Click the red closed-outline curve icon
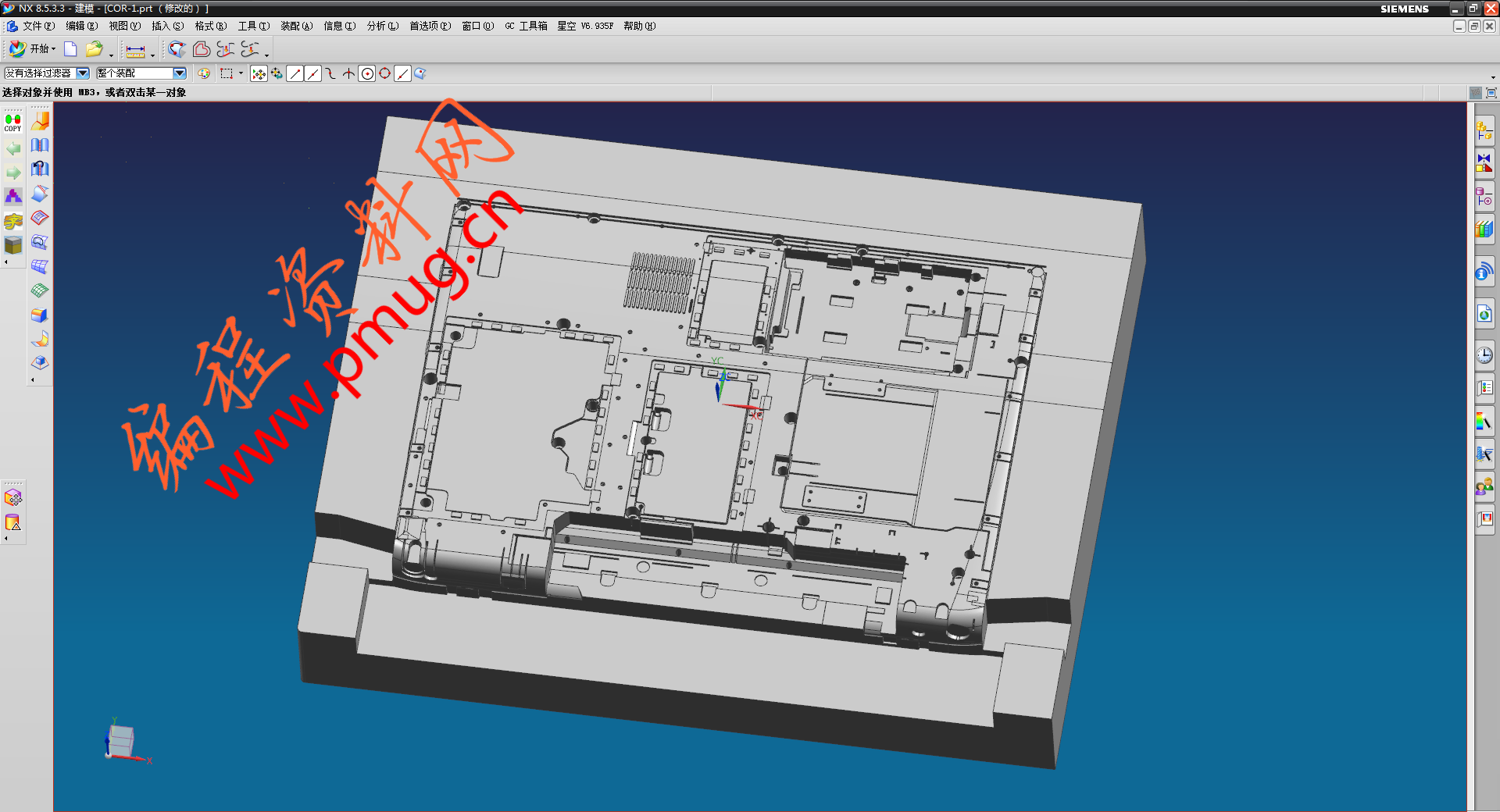The image size is (1500, 812). point(202,49)
